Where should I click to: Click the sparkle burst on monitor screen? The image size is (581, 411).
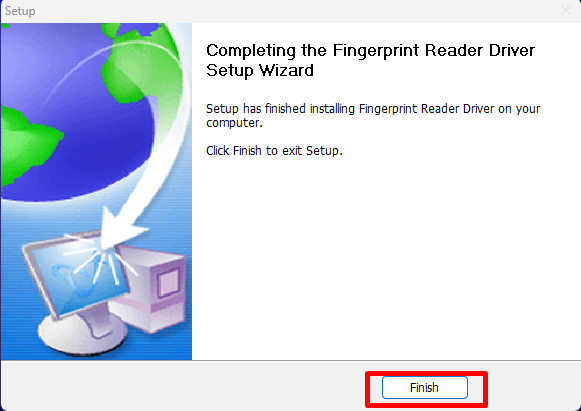100,259
